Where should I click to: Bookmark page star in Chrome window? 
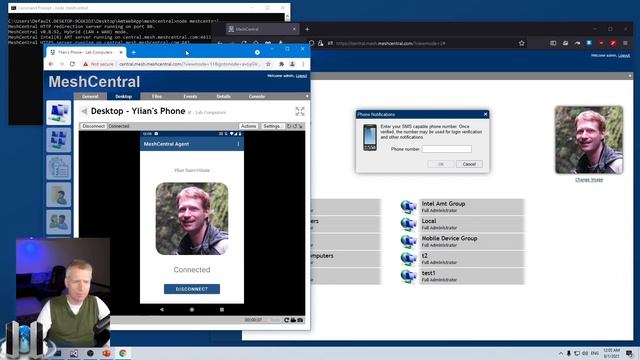(268, 64)
